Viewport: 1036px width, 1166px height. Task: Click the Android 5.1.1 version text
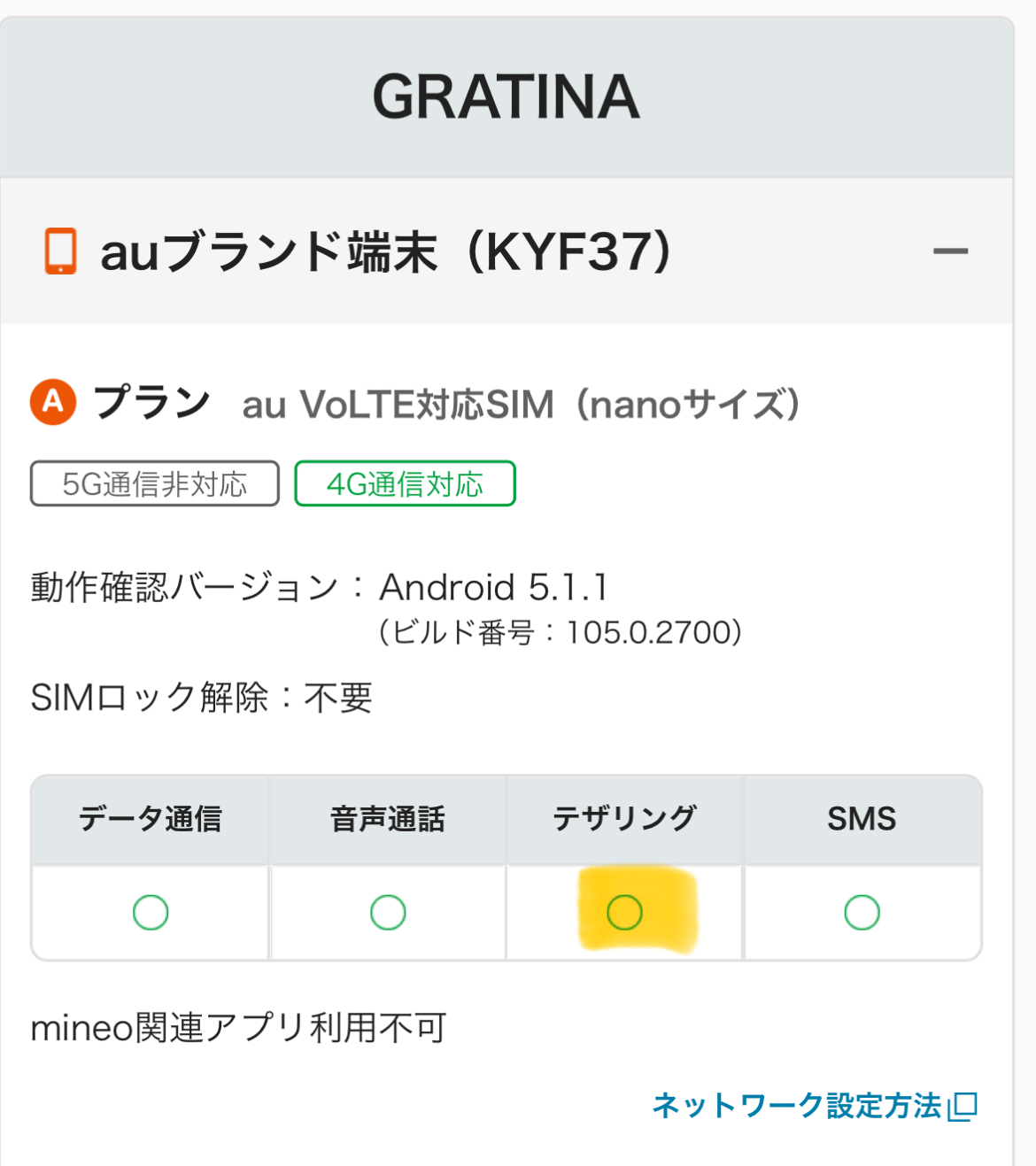click(x=493, y=587)
